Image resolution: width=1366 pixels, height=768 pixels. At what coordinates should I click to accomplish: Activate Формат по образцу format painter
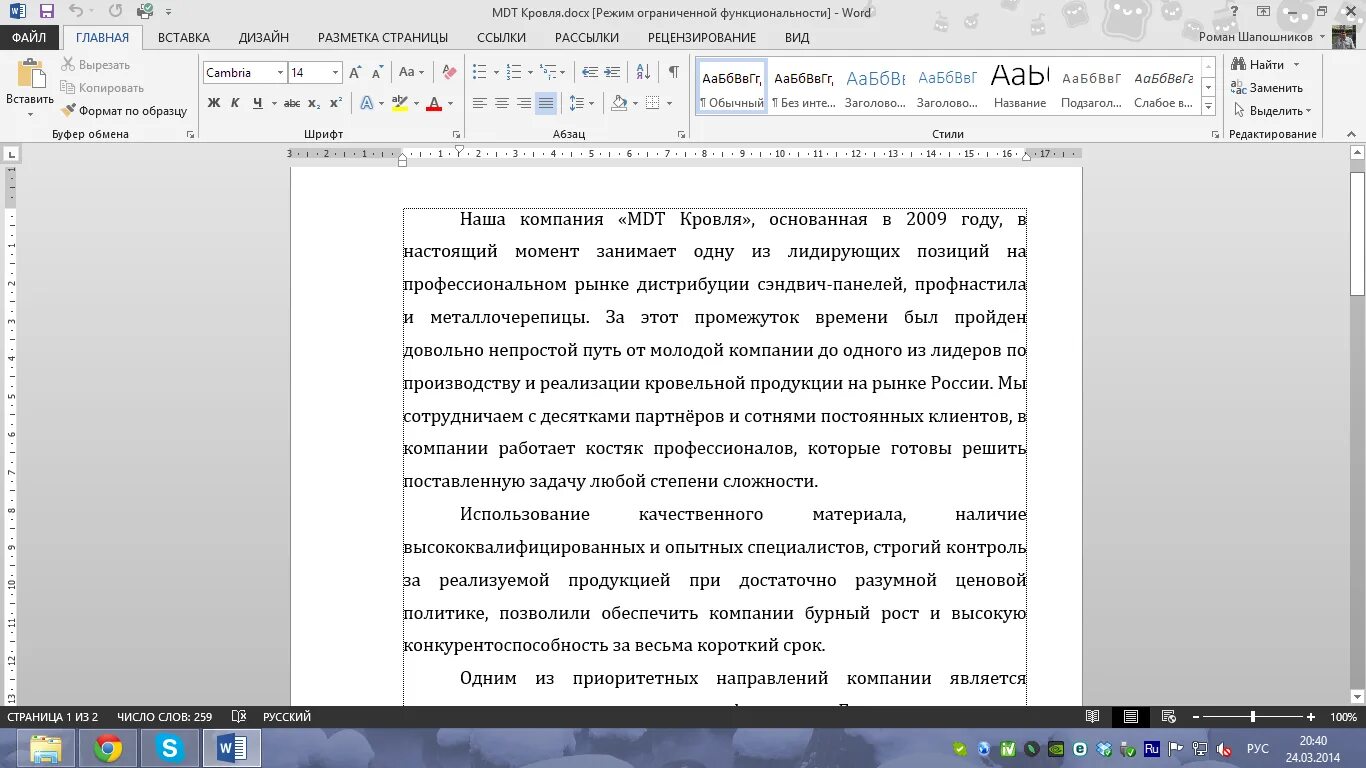pos(125,111)
